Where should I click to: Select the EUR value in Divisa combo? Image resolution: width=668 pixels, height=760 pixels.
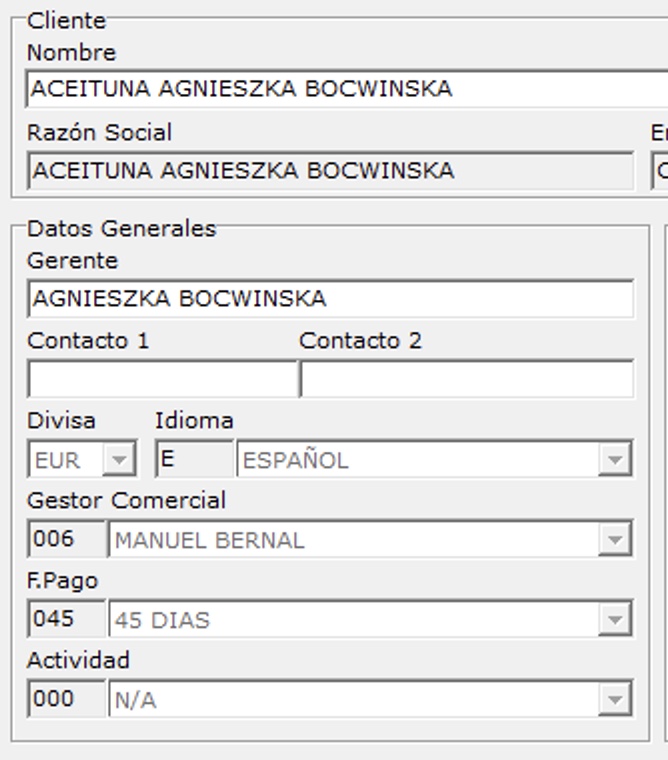pos(66,461)
